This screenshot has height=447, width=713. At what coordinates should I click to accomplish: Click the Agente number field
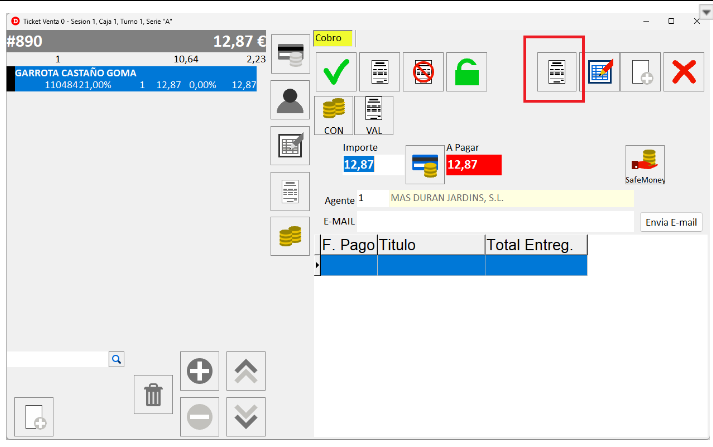(373, 198)
